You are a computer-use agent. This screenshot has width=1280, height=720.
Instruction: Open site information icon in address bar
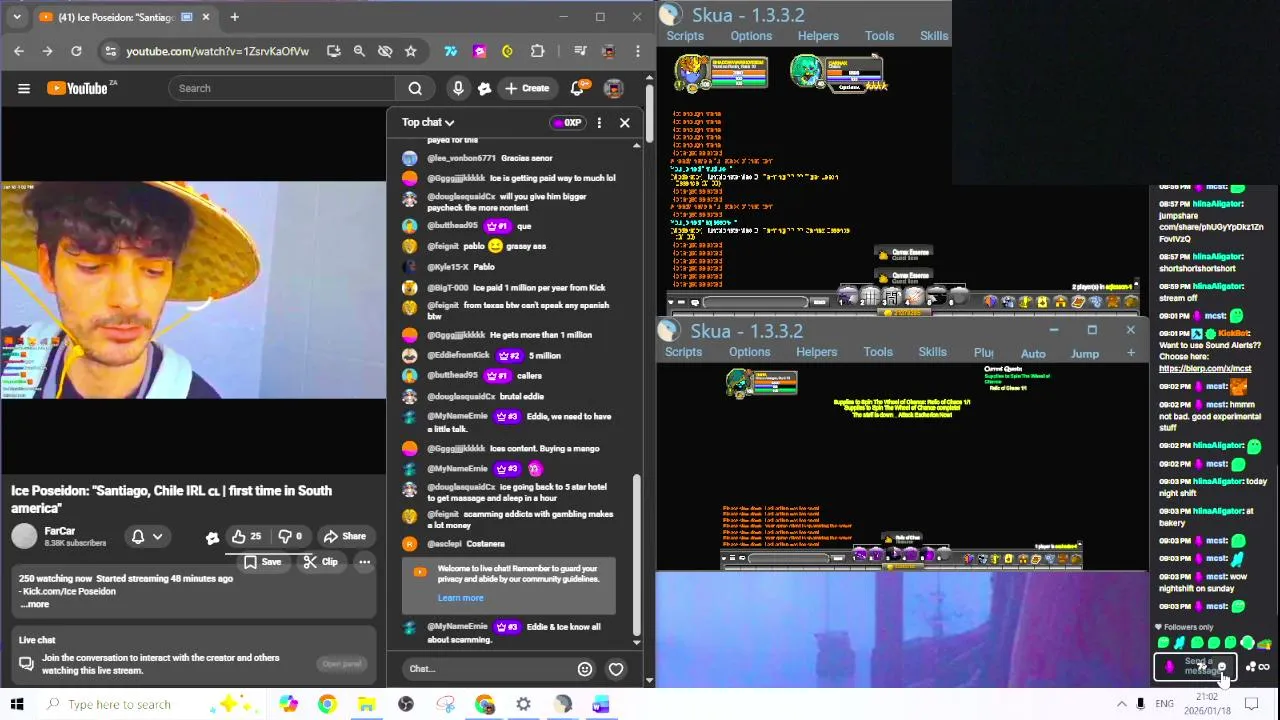pos(111,51)
